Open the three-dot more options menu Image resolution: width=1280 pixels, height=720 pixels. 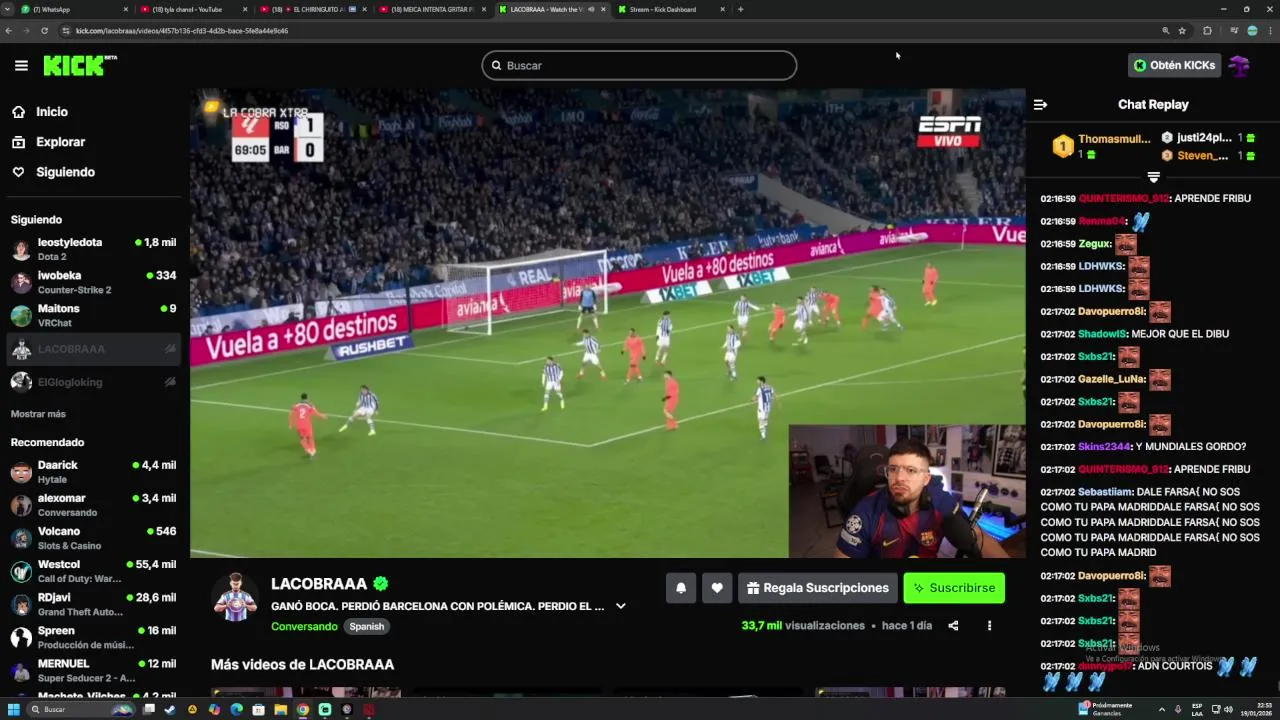tap(989, 626)
